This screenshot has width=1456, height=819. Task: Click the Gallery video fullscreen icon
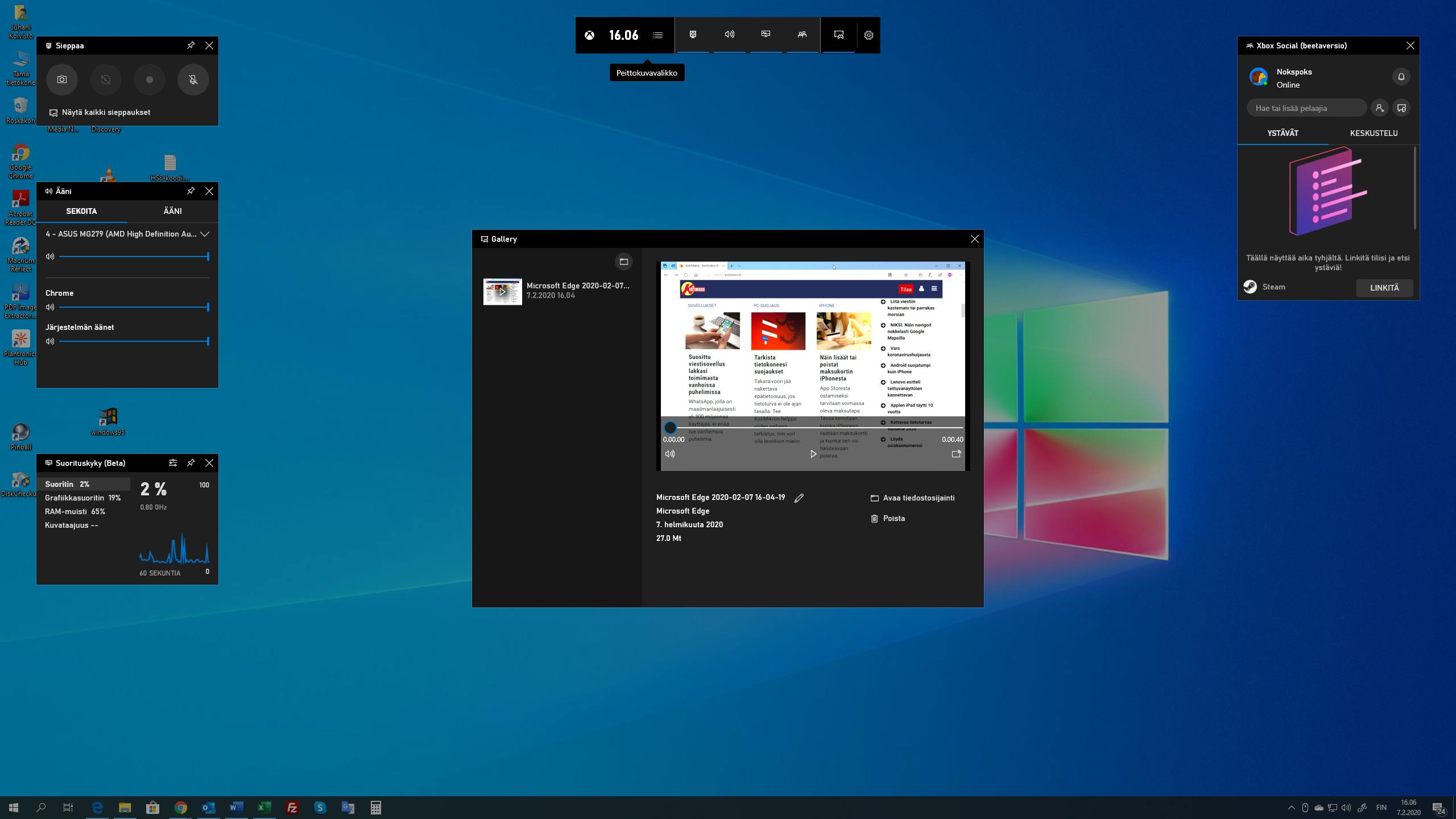point(956,454)
